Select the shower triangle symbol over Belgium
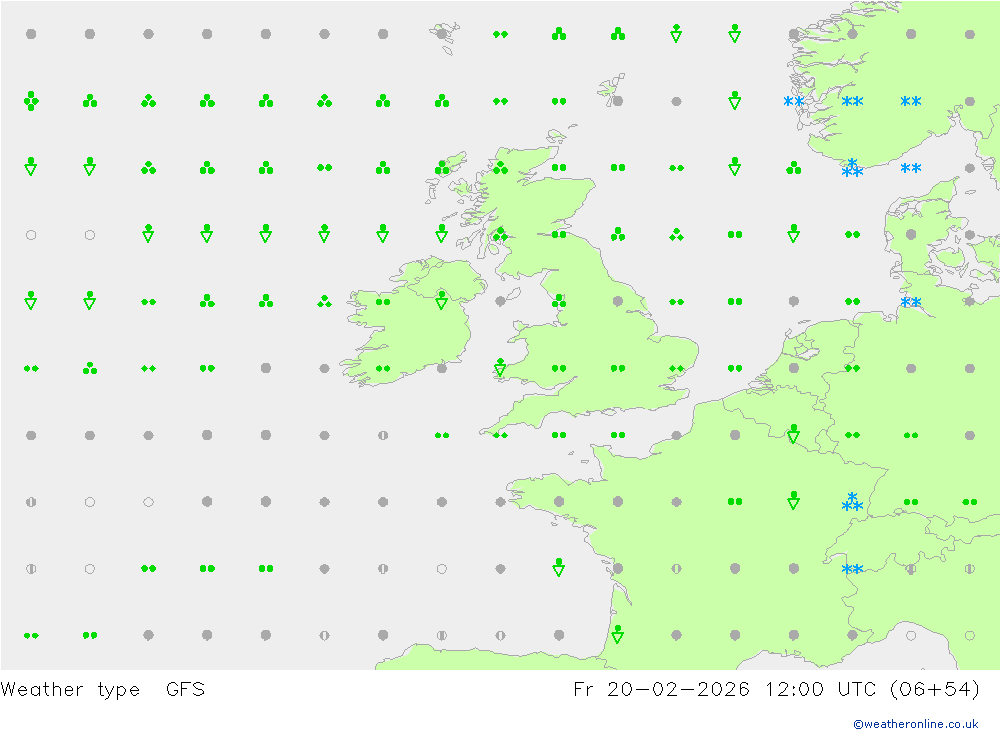Screen dimensions: 1000x733 pos(793,434)
